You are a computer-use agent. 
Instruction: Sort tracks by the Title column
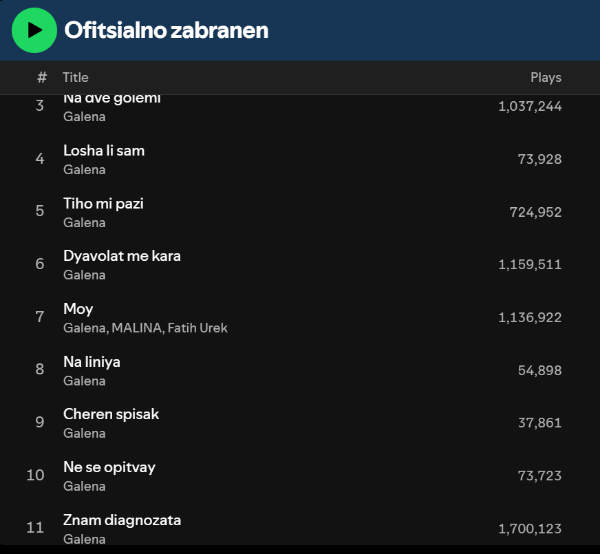click(76, 77)
